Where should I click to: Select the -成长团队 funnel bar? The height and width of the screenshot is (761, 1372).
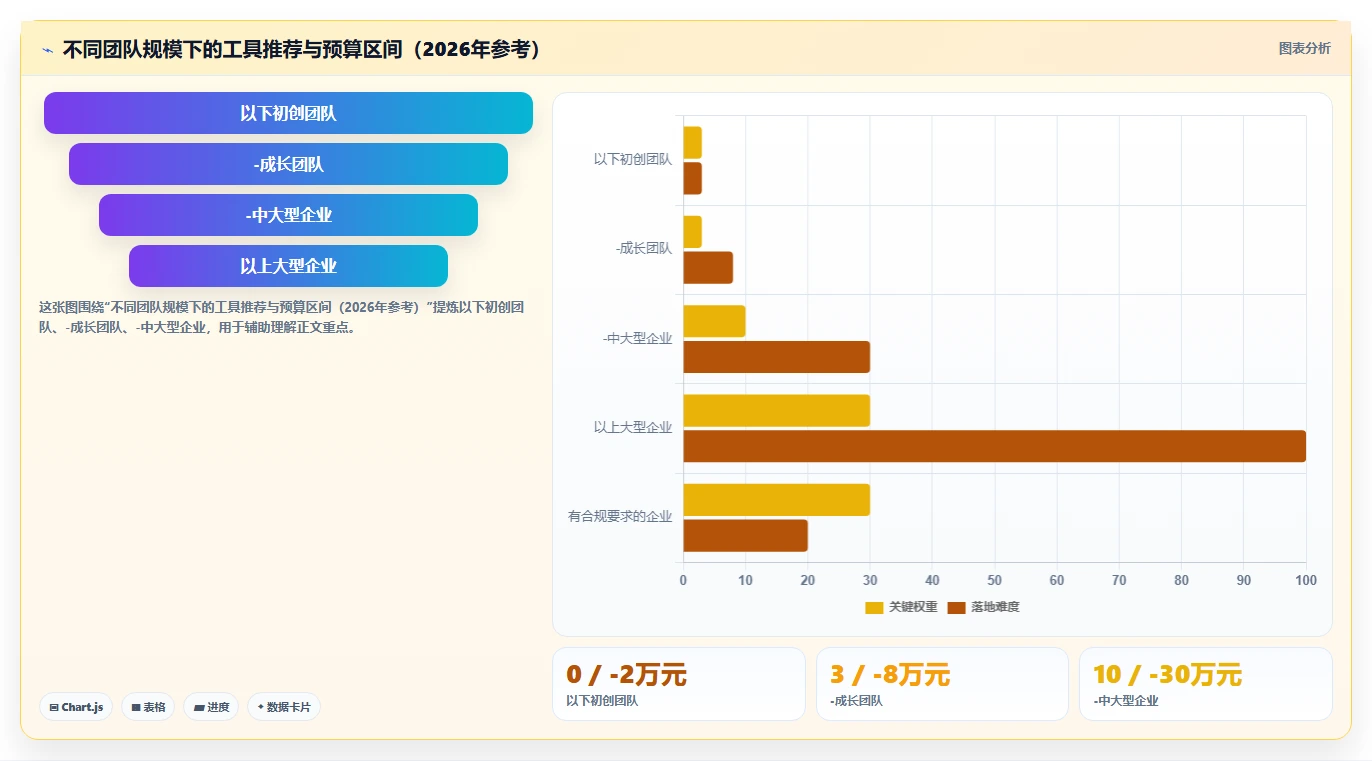tap(288, 164)
